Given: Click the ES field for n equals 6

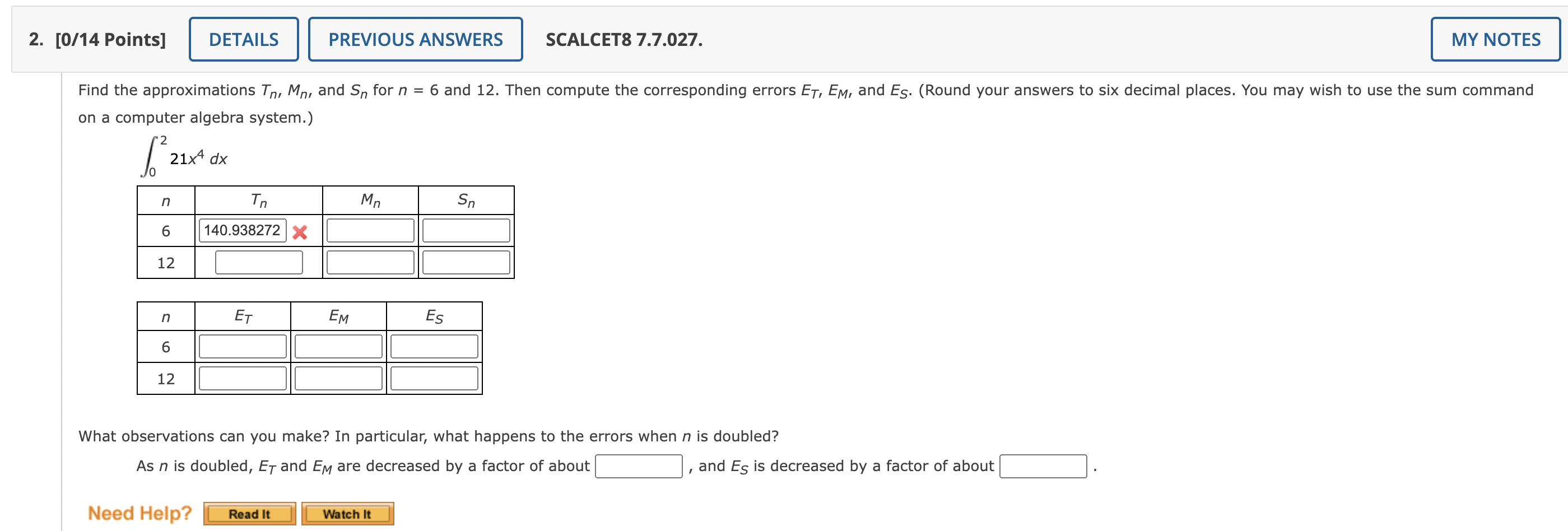Looking at the screenshot, I should [x=434, y=346].
